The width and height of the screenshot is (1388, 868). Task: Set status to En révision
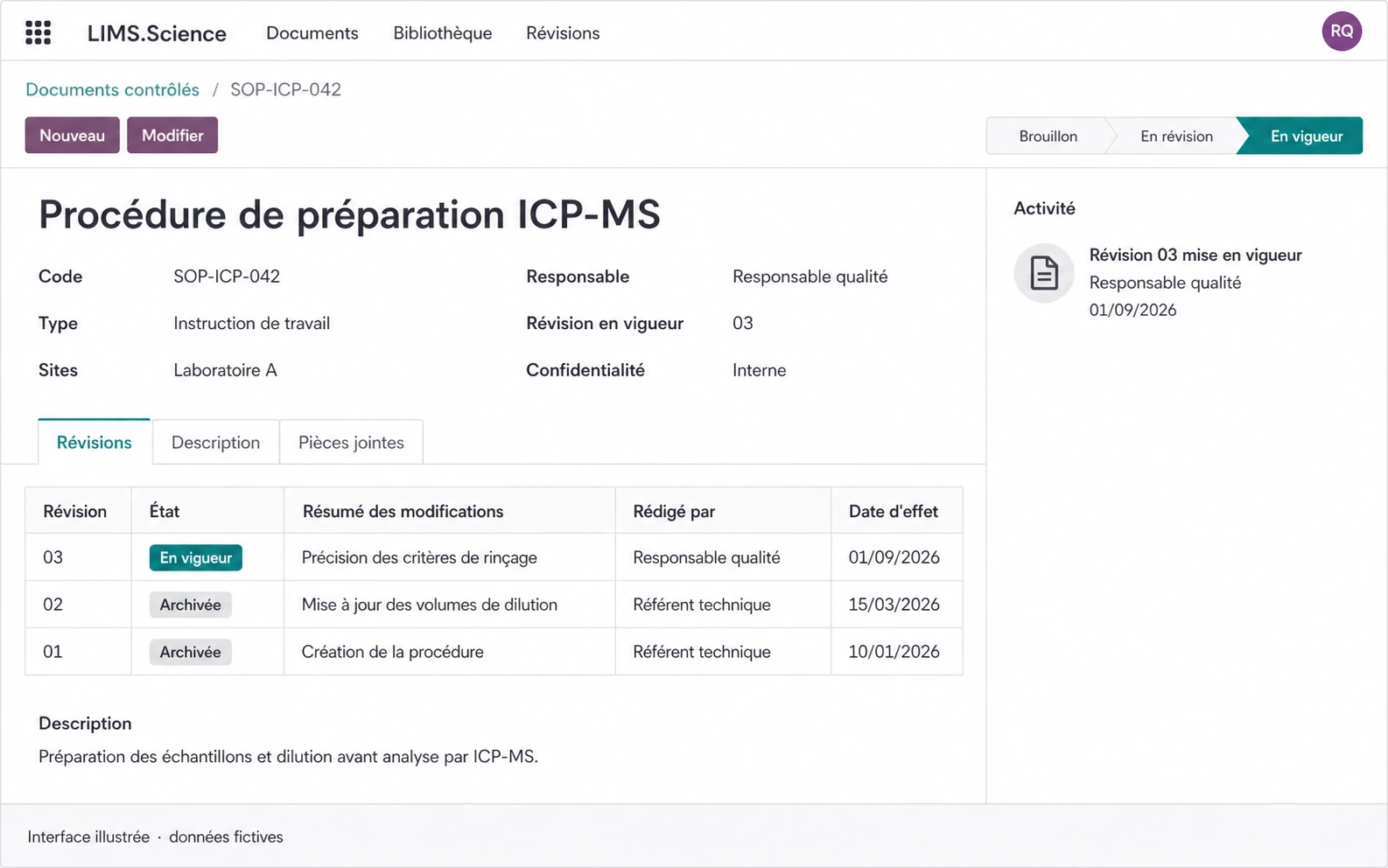(1176, 136)
